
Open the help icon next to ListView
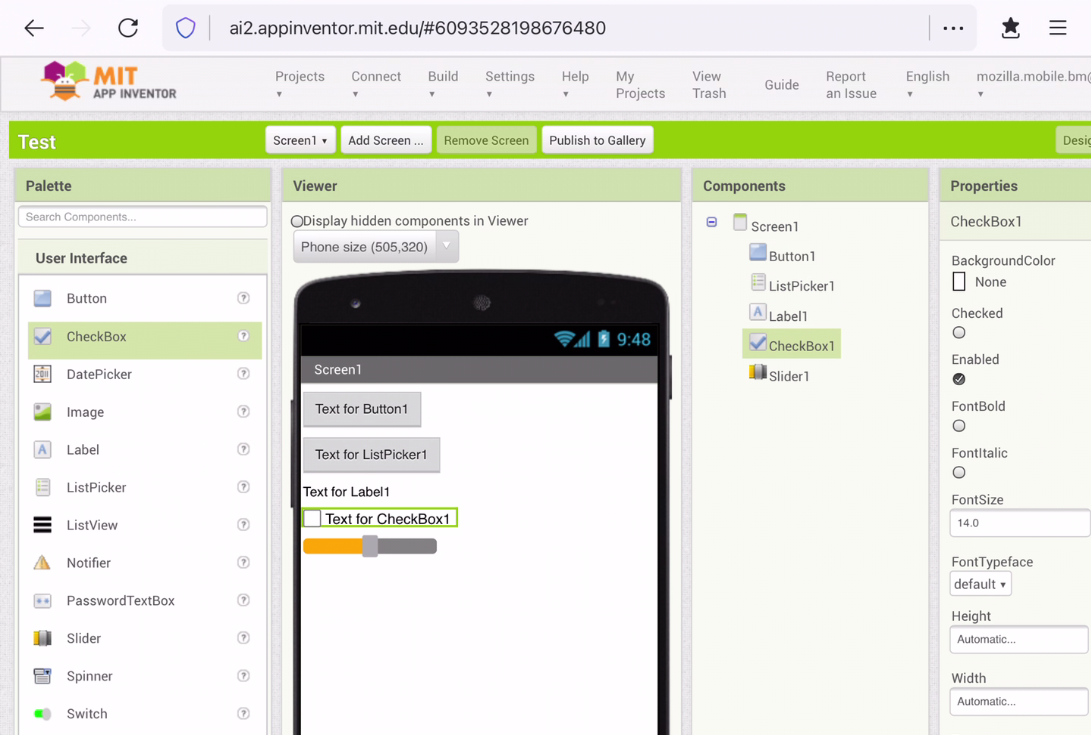(243, 524)
